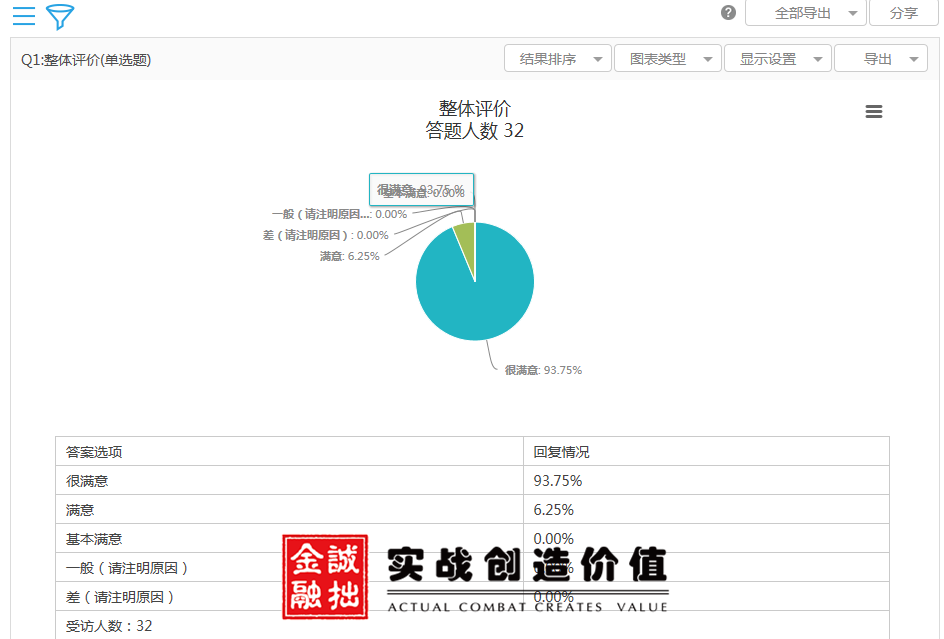Click the 回复情况 column header
Screen dimensions: 944x639
[x=561, y=452]
